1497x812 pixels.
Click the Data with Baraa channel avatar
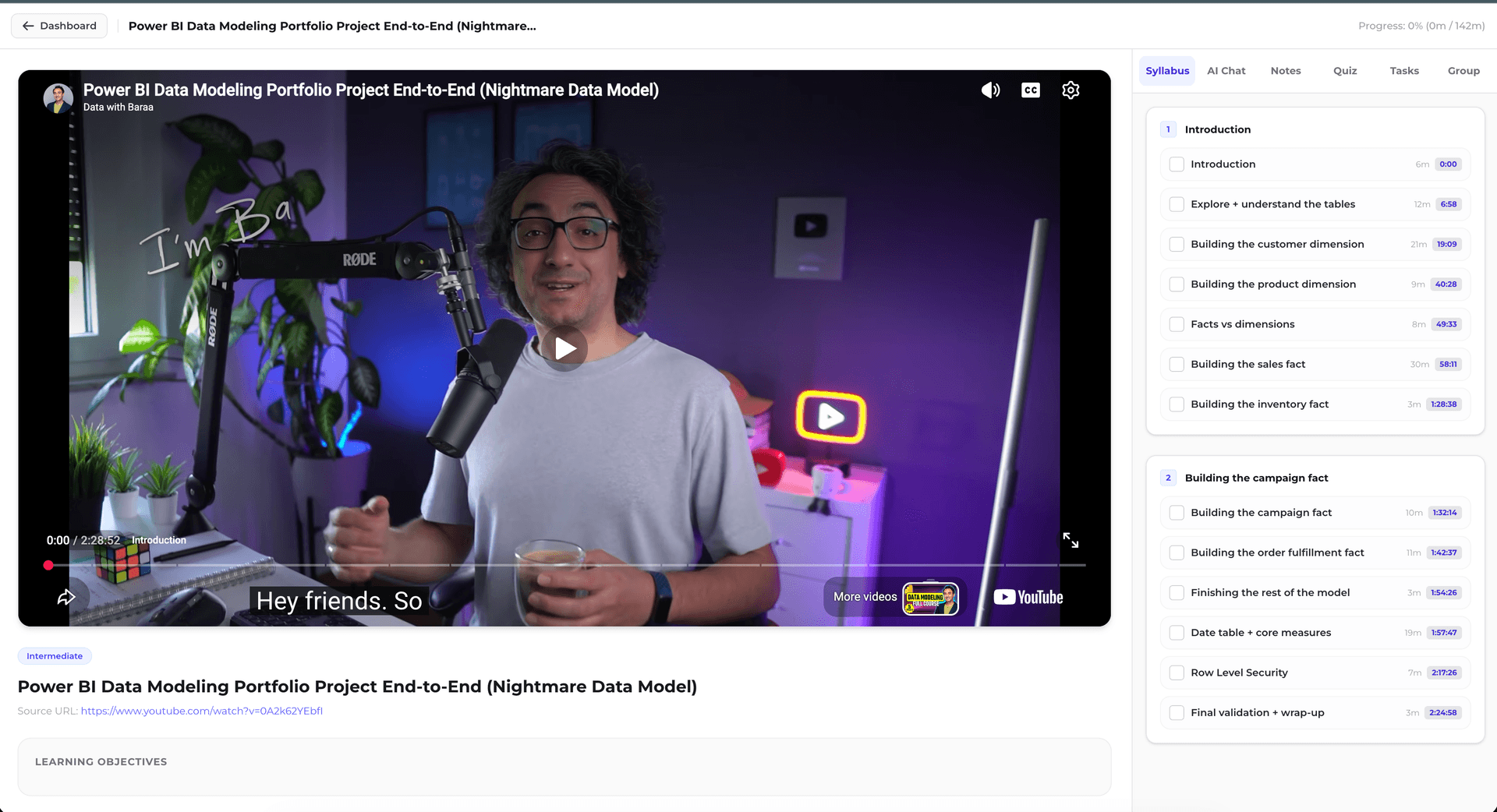point(58,98)
